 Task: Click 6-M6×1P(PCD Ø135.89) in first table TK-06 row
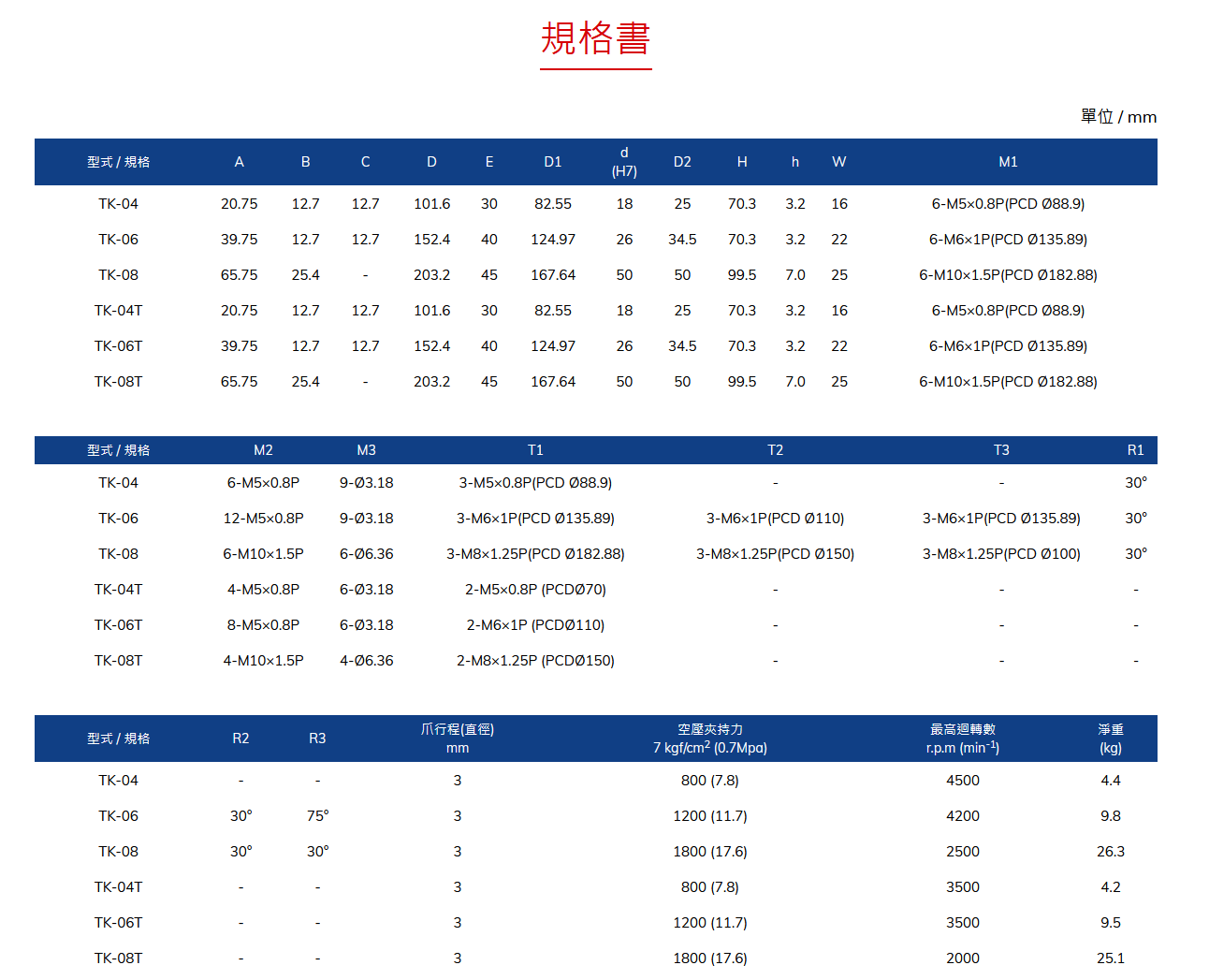coord(1008,240)
